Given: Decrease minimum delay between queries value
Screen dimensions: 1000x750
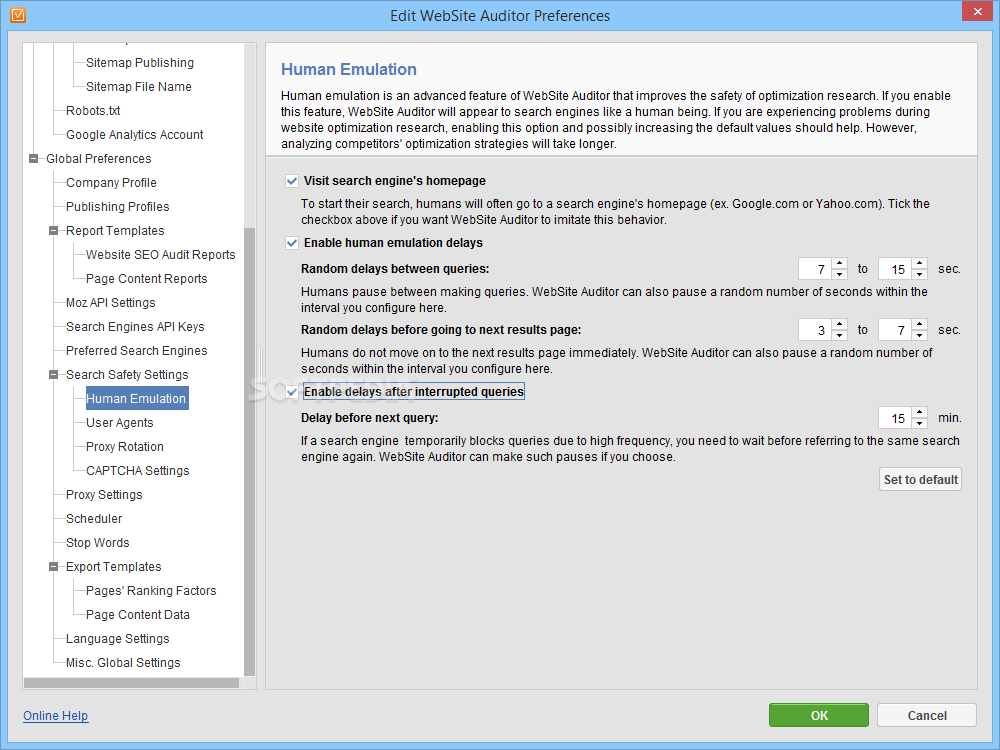Looking at the screenshot, I should [x=840, y=274].
